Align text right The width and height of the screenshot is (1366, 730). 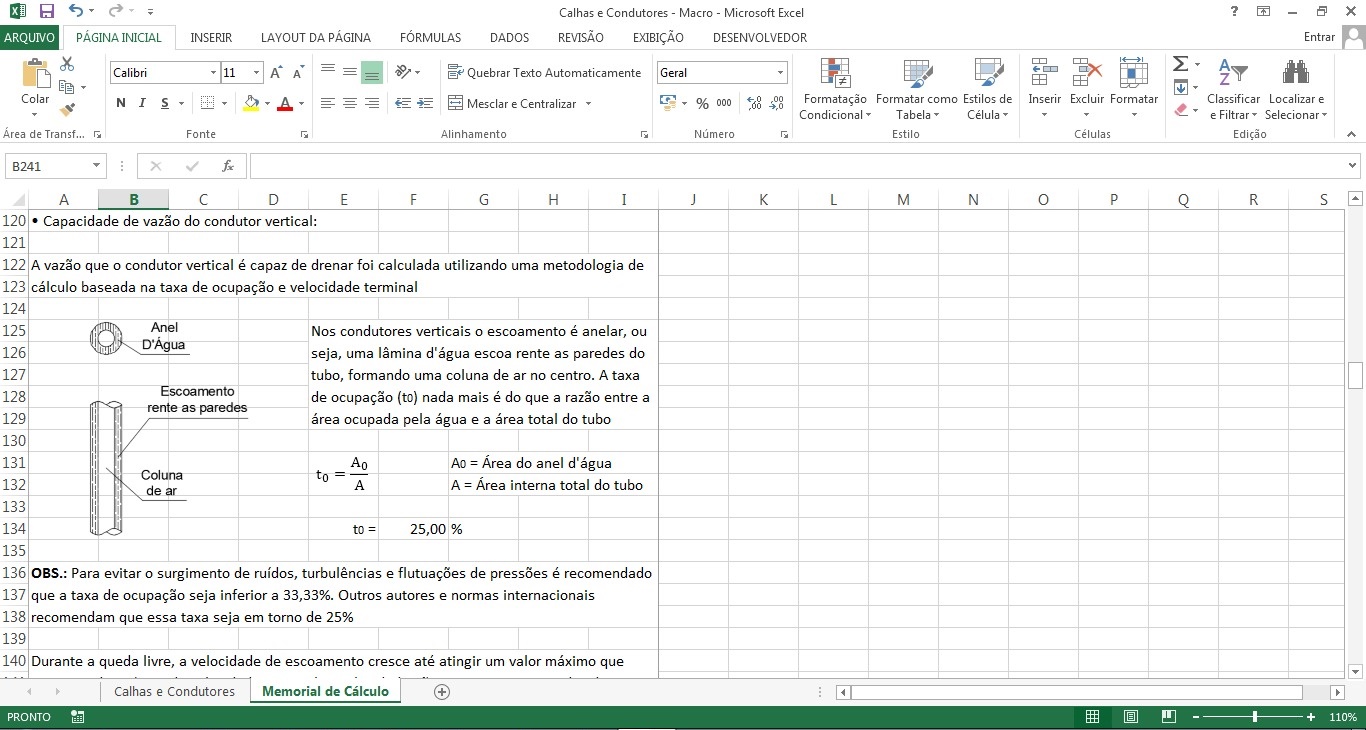371,103
